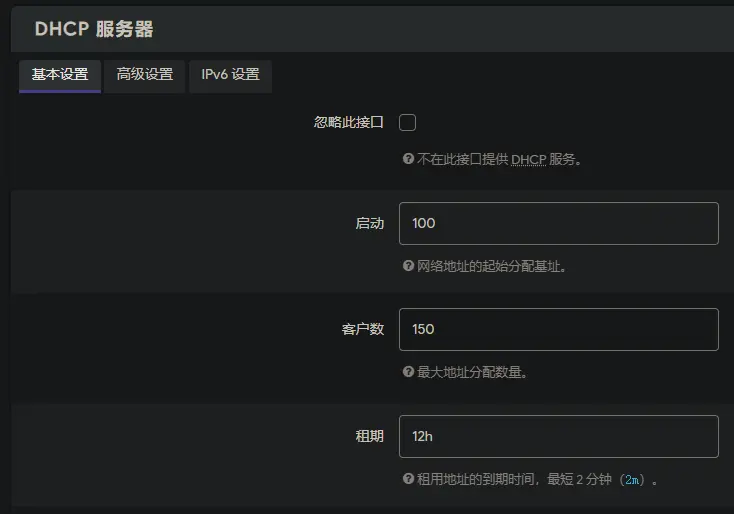Click the 2m code text in the lease hint

click(x=633, y=480)
